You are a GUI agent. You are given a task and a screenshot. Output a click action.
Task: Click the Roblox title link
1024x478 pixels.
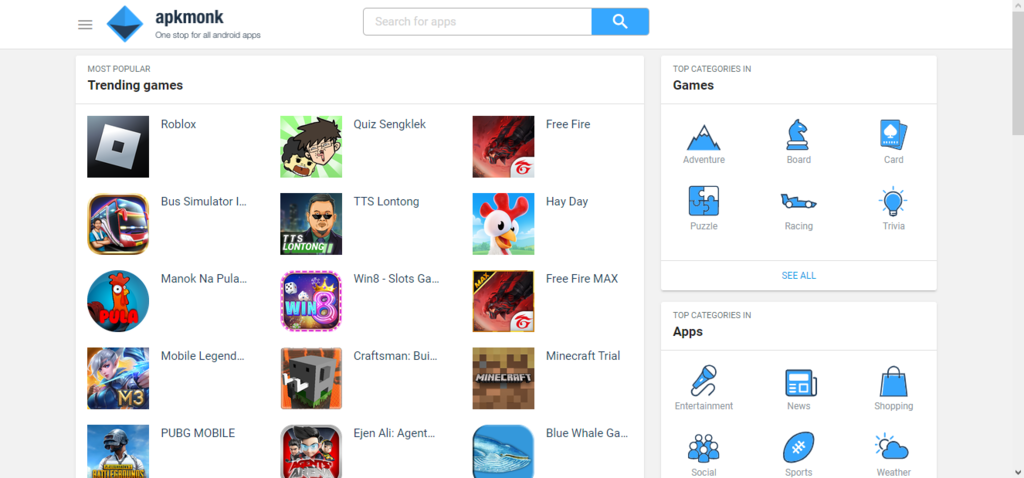point(178,124)
